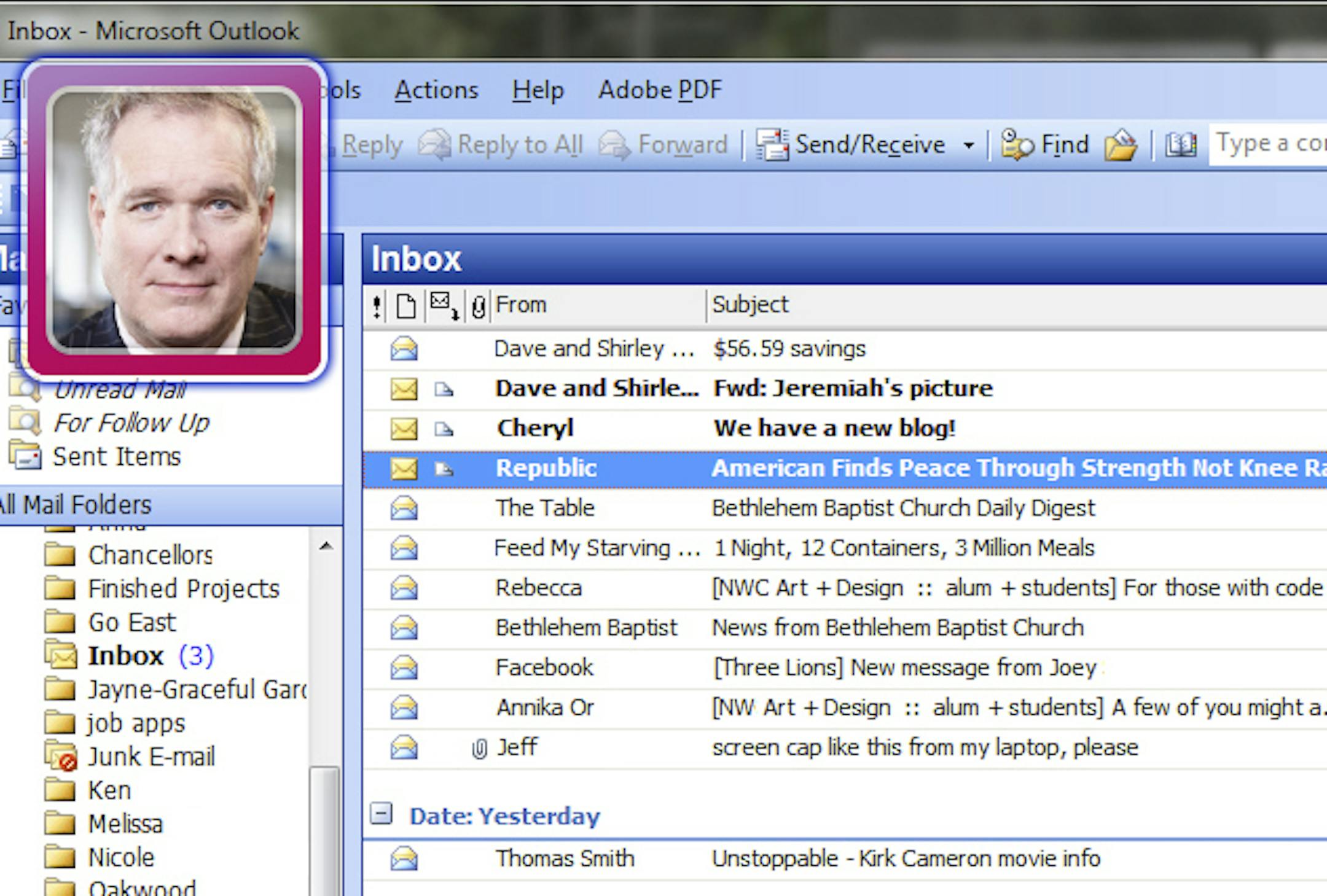Click the flag icon on the Republic message
This screenshot has width=1327, height=896.
tap(444, 469)
